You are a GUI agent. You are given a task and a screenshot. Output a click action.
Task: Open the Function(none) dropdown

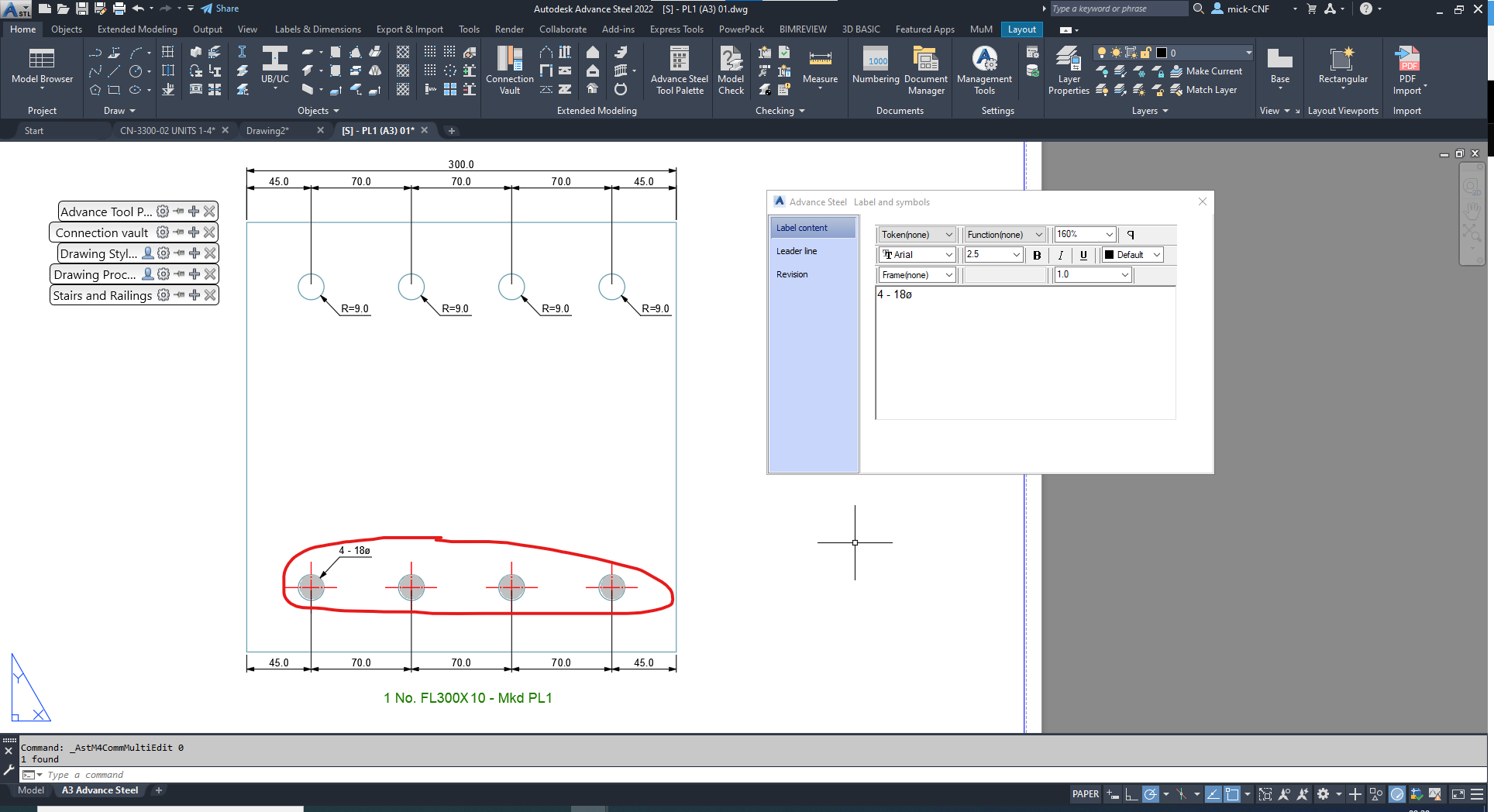[x=1005, y=235]
